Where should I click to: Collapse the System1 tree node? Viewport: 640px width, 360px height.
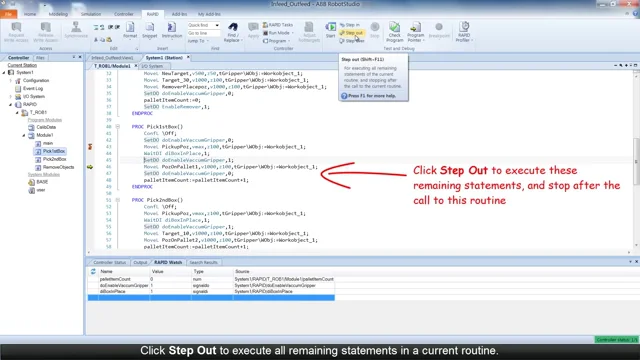pyautogui.click(x=4, y=72)
